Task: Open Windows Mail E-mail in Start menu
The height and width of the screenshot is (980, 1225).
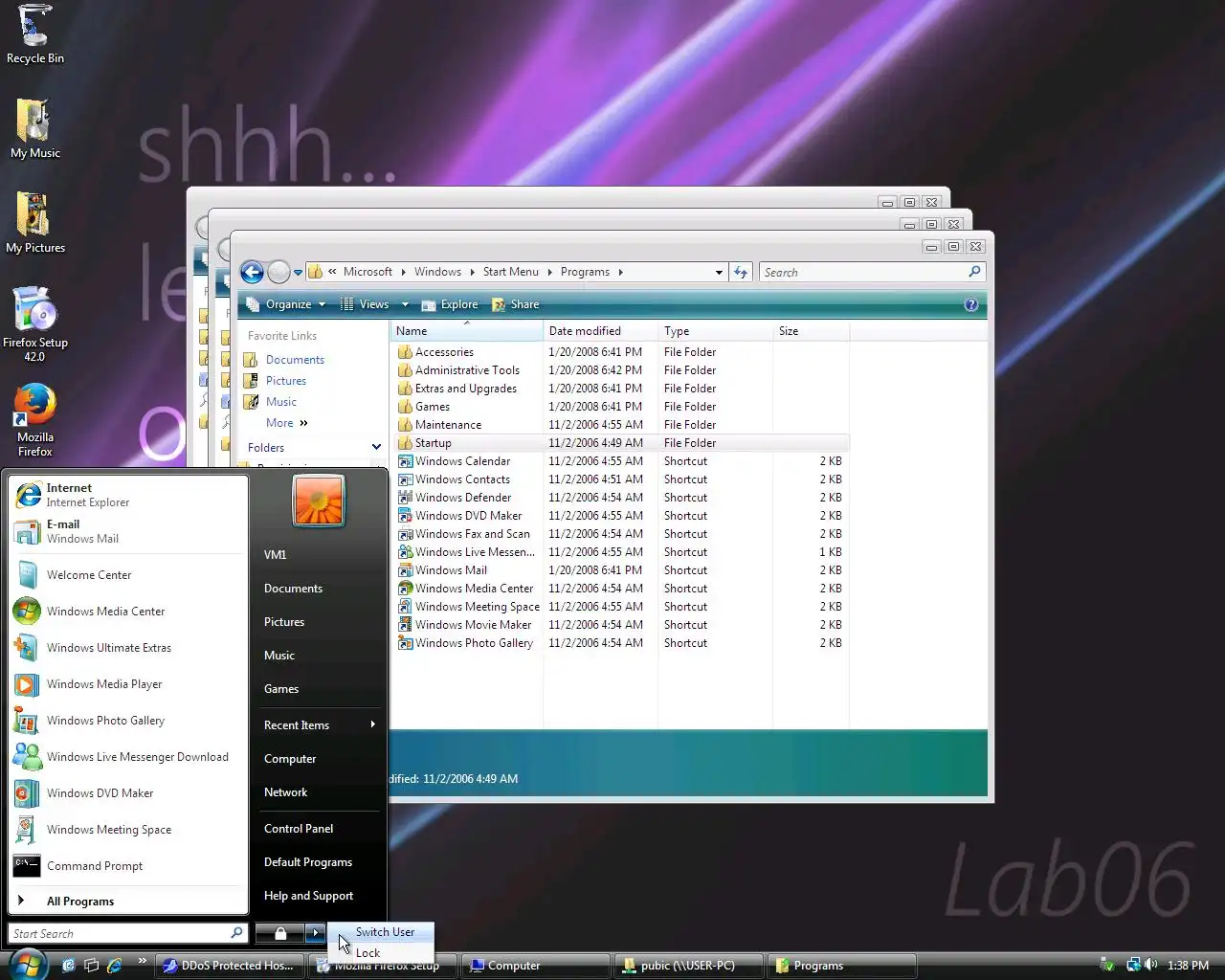Action: pyautogui.click(x=128, y=531)
